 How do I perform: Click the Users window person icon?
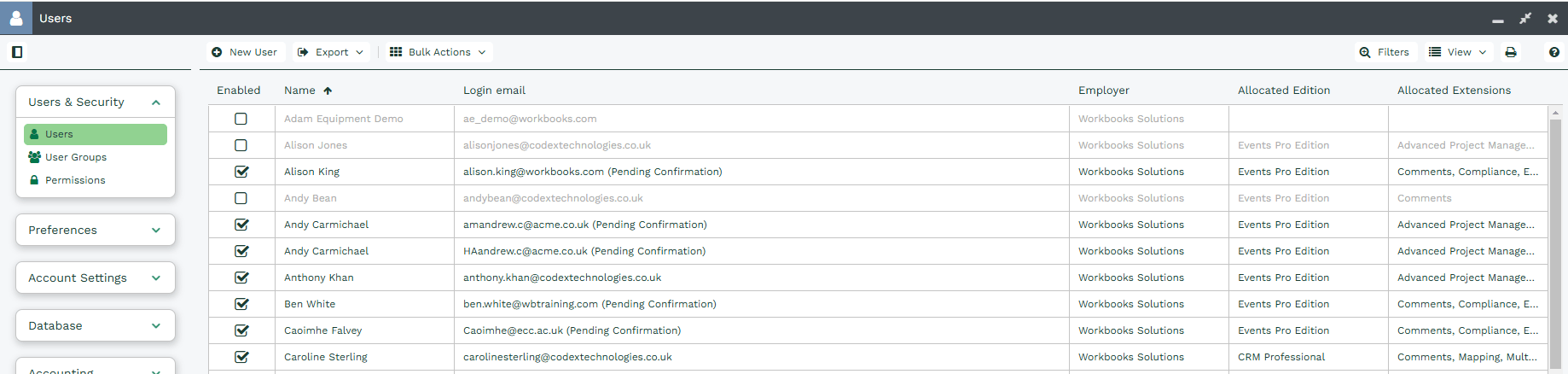(16, 18)
